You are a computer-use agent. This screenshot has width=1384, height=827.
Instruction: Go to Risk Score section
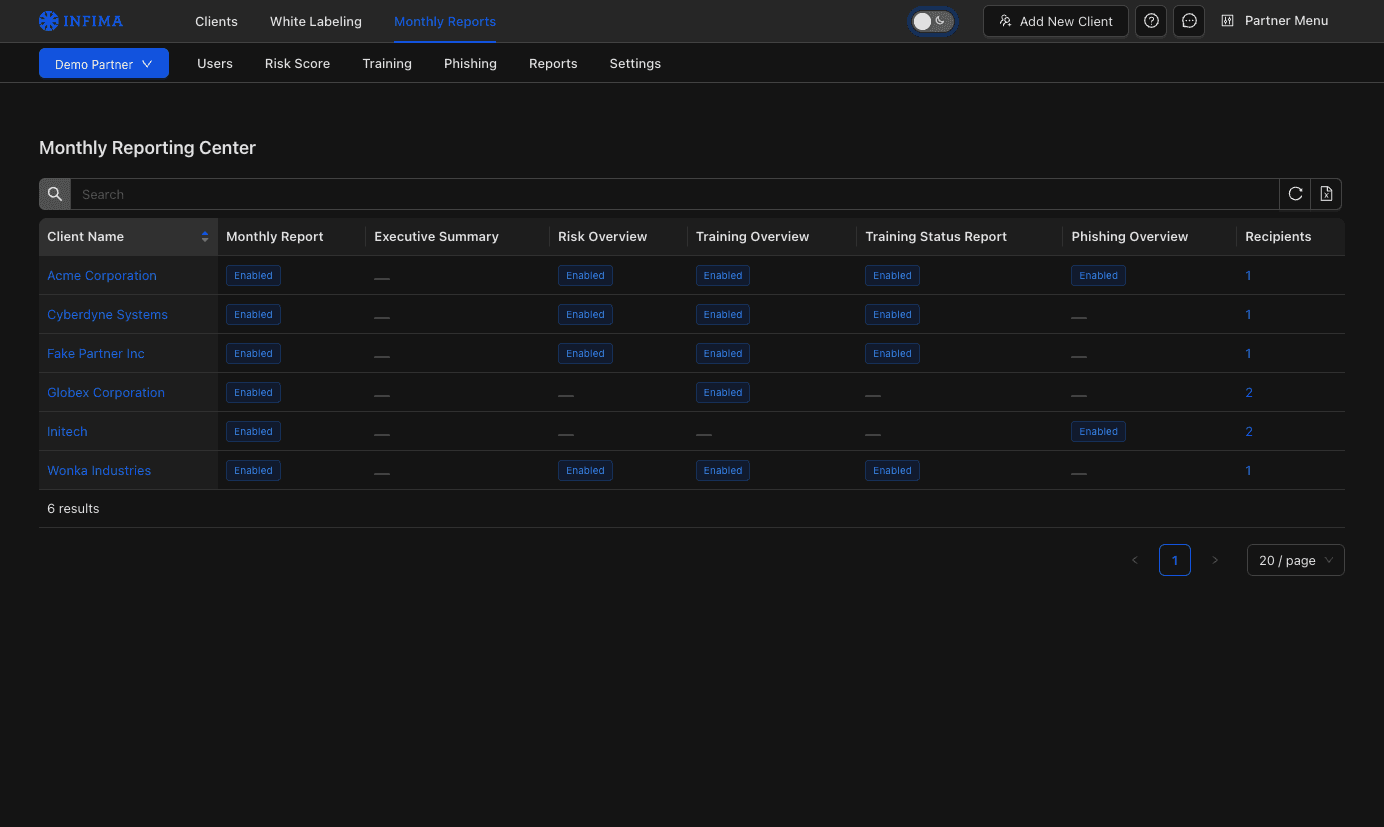tap(297, 63)
